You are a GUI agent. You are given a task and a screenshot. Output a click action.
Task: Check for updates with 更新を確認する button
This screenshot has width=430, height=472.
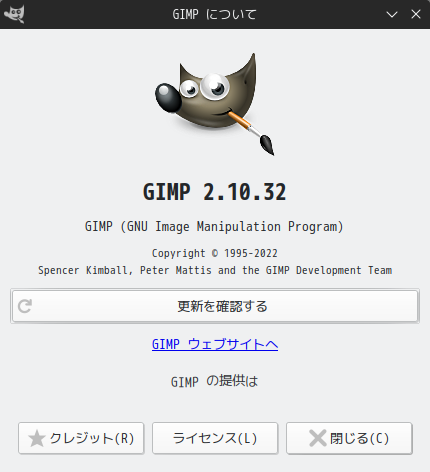click(215, 306)
